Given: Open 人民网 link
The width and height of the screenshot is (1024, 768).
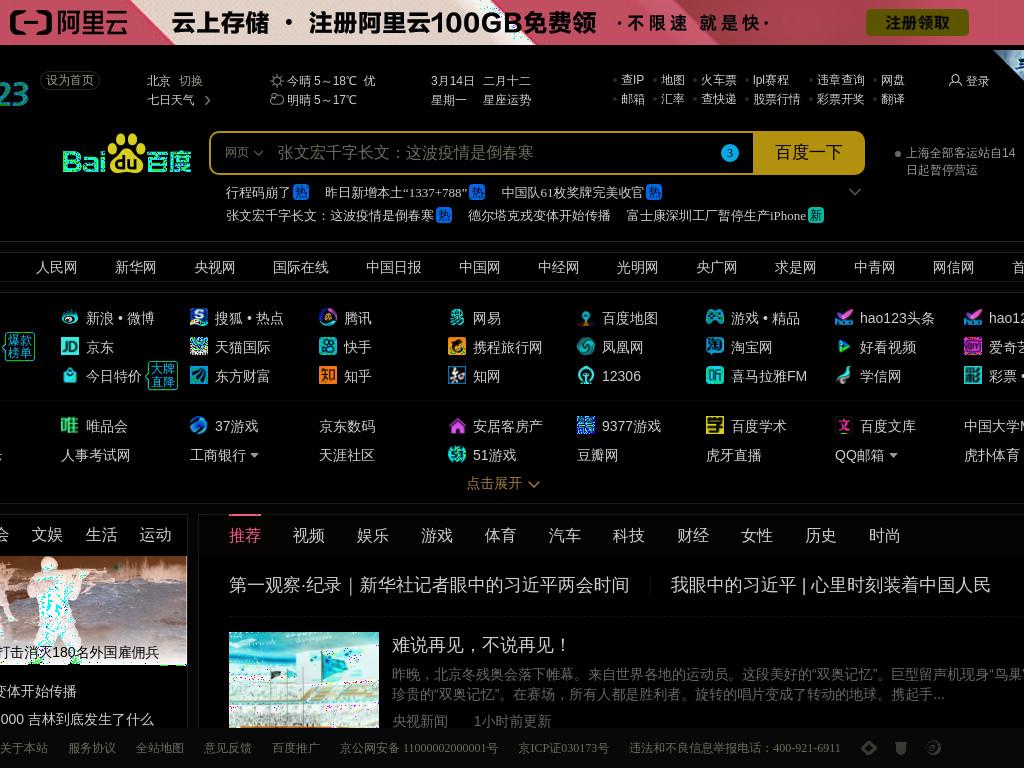Looking at the screenshot, I should [56, 267].
